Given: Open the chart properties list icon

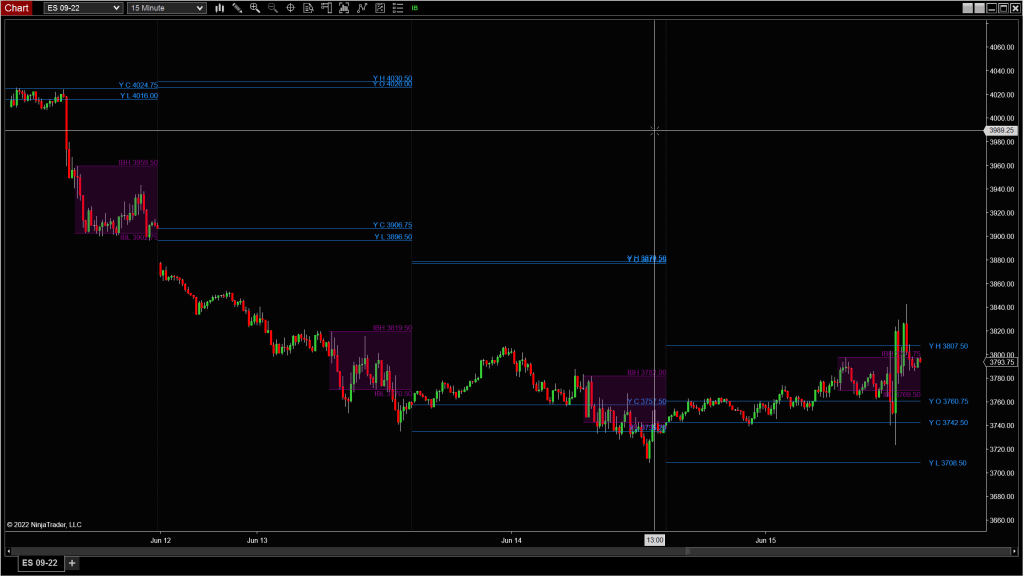Looking at the screenshot, I should pyautogui.click(x=395, y=8).
